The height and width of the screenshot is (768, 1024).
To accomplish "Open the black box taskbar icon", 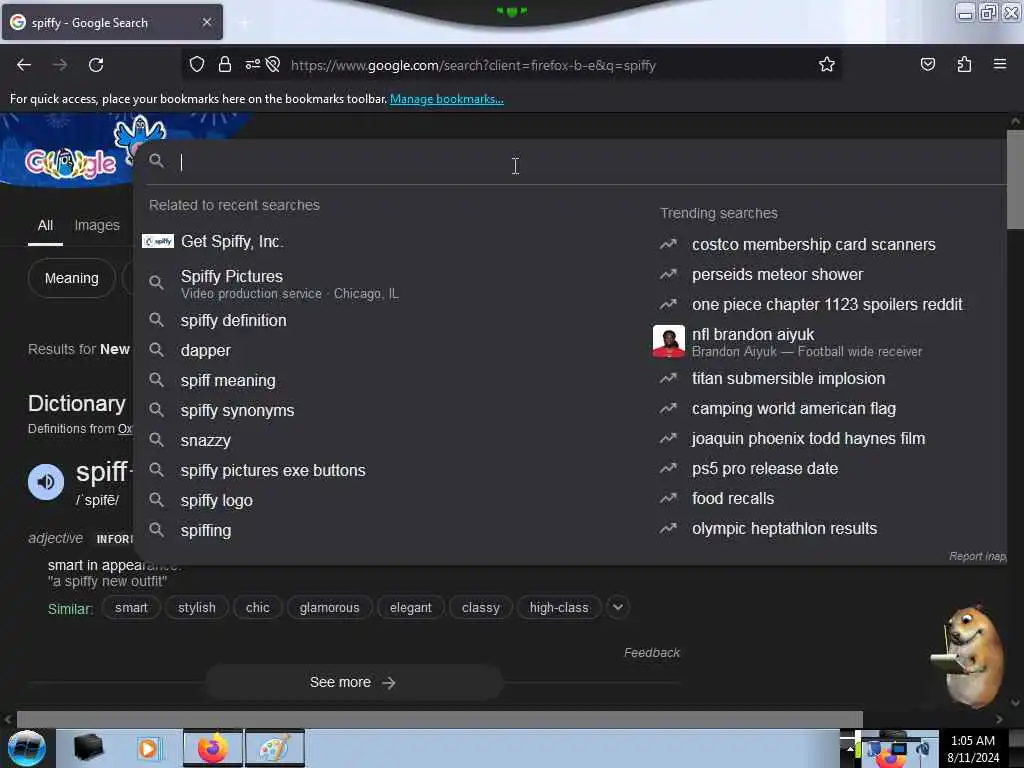I will [x=88, y=748].
